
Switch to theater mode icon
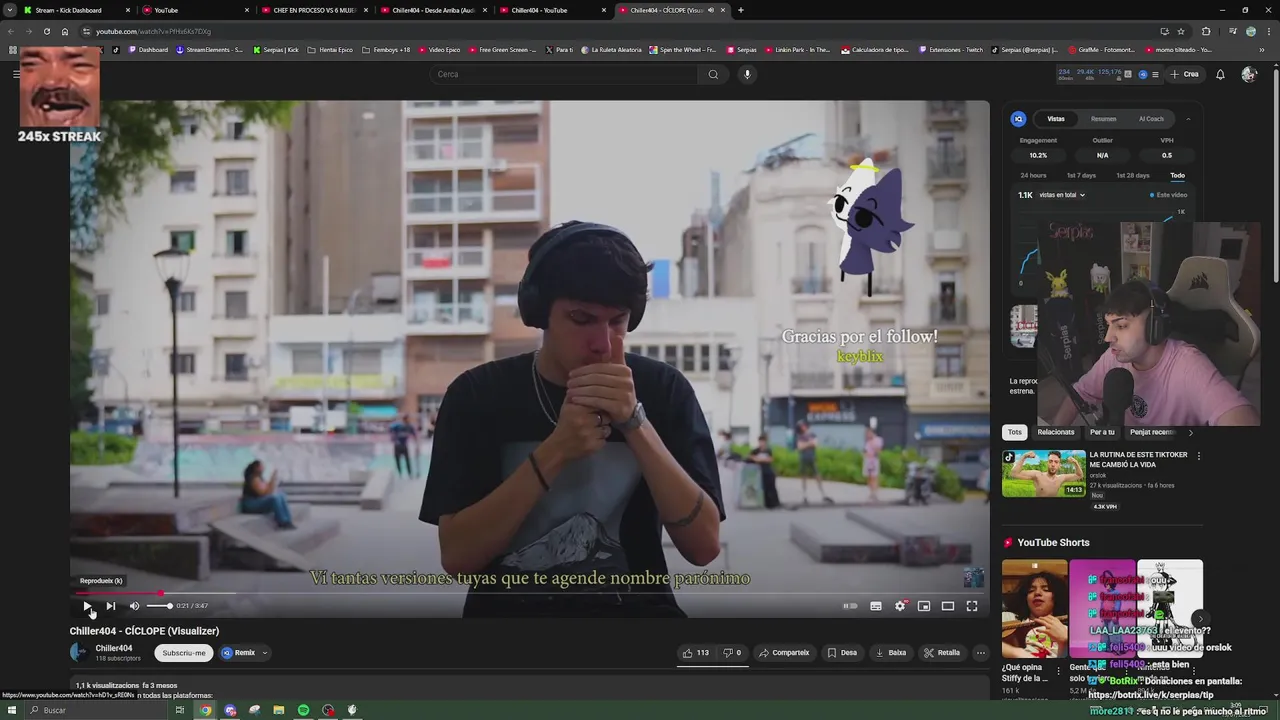coord(948,606)
